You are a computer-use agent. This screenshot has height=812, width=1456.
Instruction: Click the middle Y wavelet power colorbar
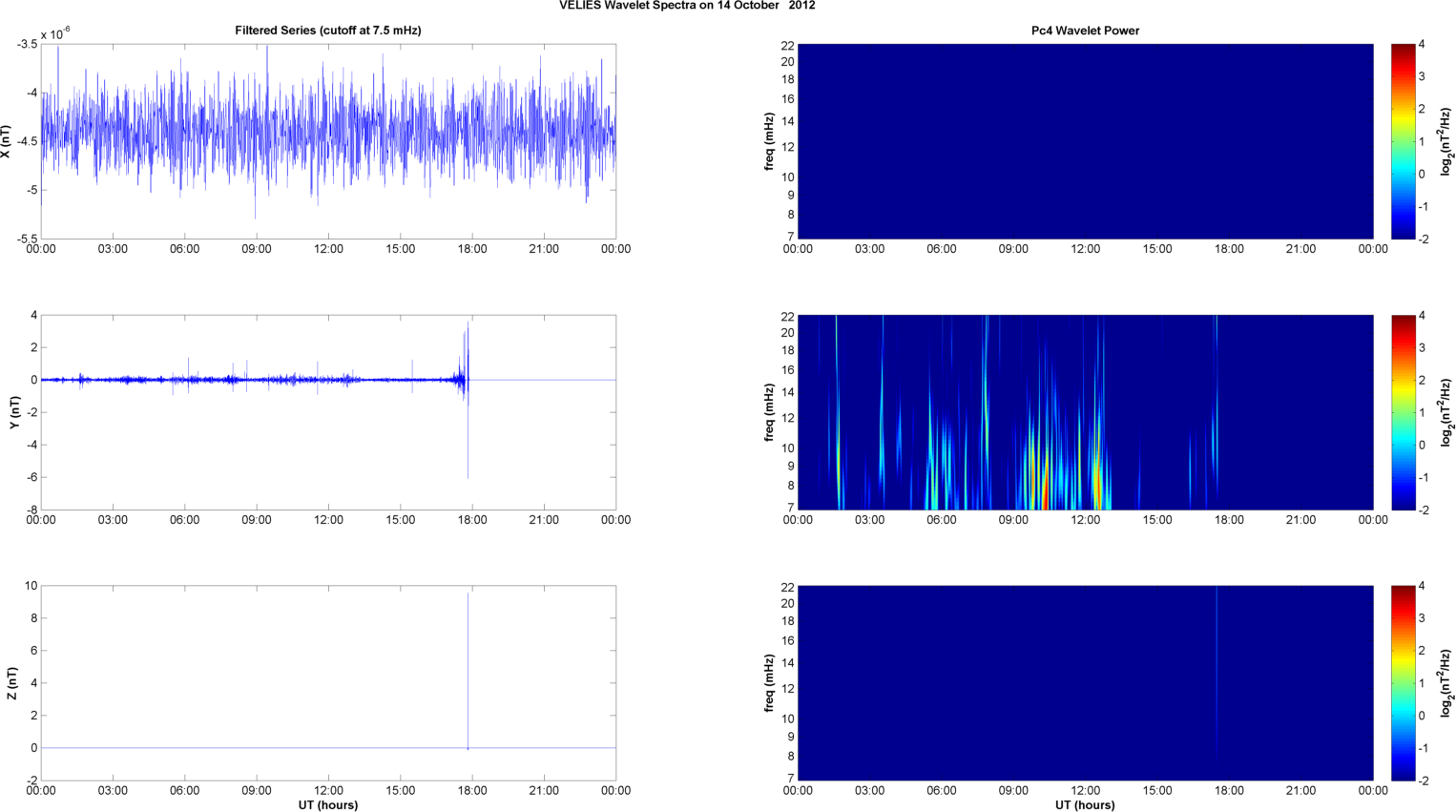[1403, 412]
